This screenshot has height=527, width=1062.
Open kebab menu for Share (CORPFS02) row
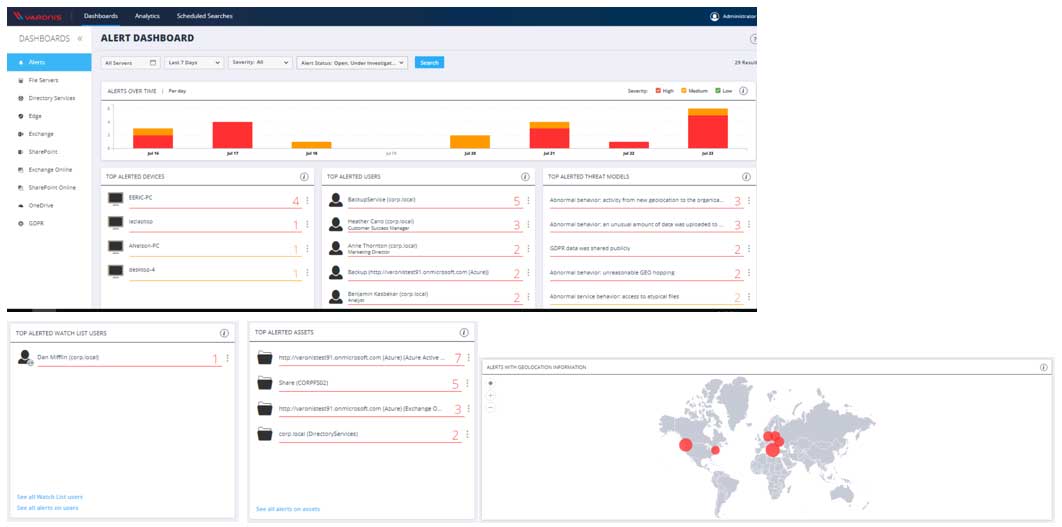pyautogui.click(x=467, y=383)
